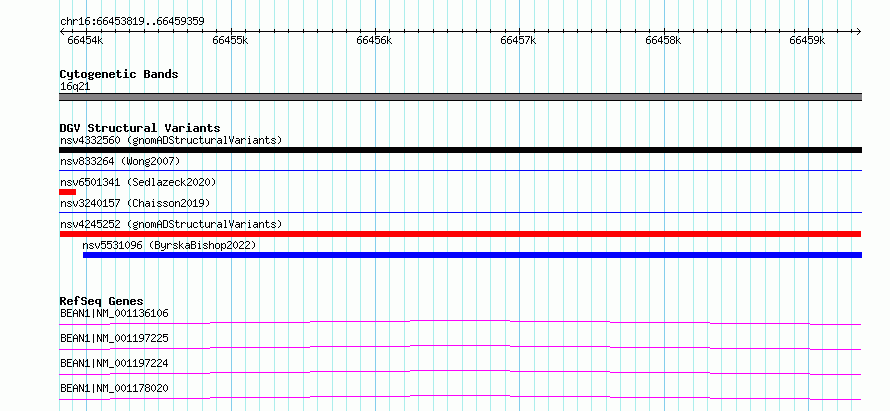890x411 pixels.
Task: Open the nsv4245252 variant label
Action: point(171,224)
